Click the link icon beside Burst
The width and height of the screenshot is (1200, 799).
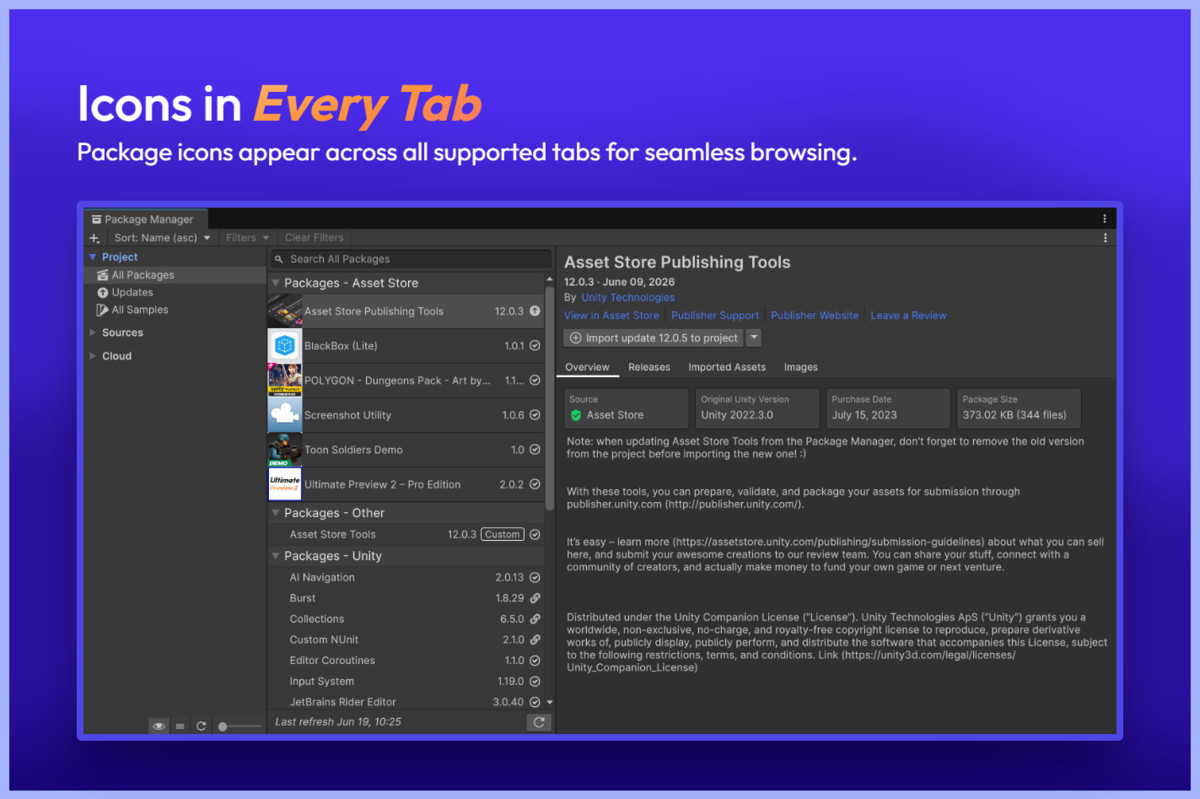535,598
